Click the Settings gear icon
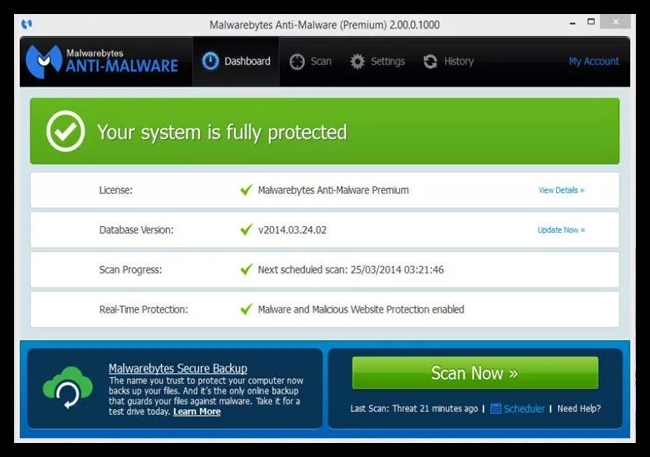Viewport: 650px width, 457px height. (x=357, y=61)
